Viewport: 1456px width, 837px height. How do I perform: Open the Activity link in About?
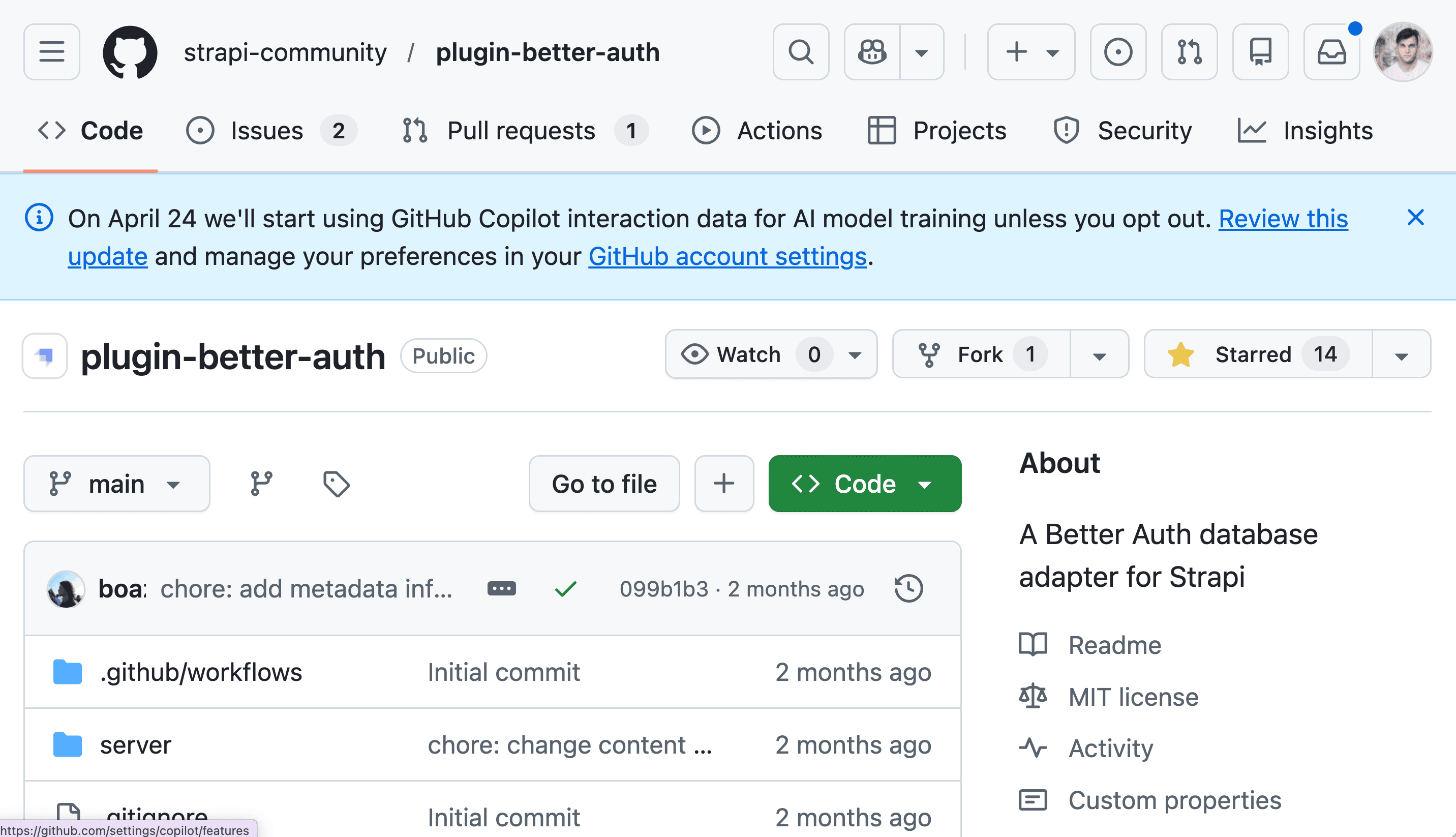pyautogui.click(x=1111, y=749)
